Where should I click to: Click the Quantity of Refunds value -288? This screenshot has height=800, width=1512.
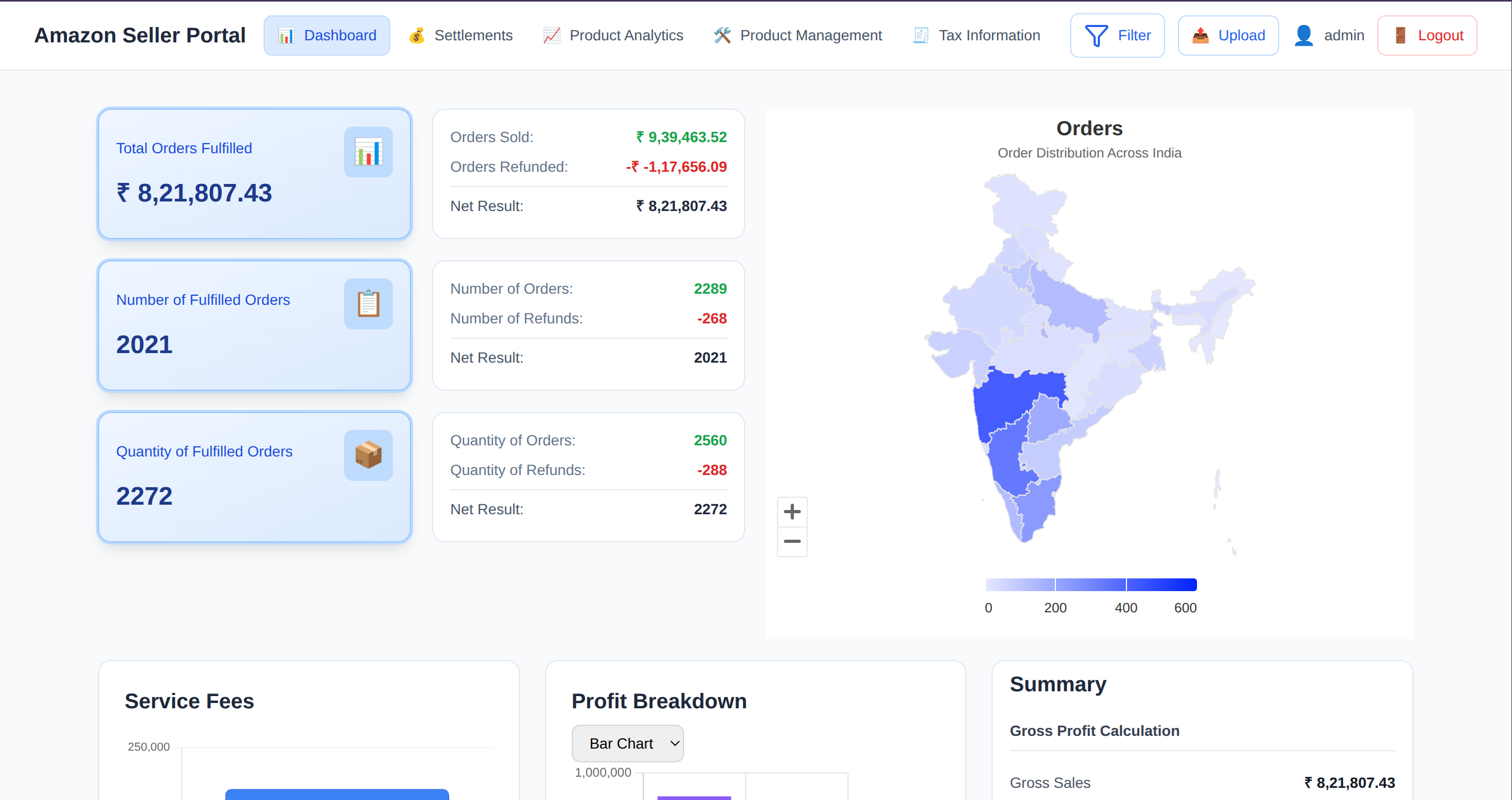(712, 470)
